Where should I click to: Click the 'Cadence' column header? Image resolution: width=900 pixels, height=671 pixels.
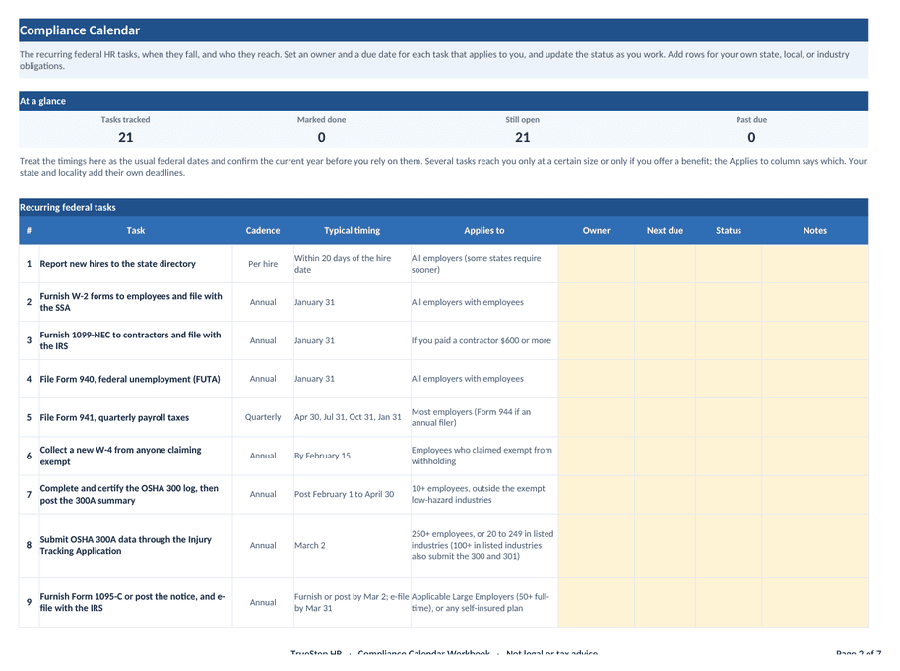click(x=263, y=230)
